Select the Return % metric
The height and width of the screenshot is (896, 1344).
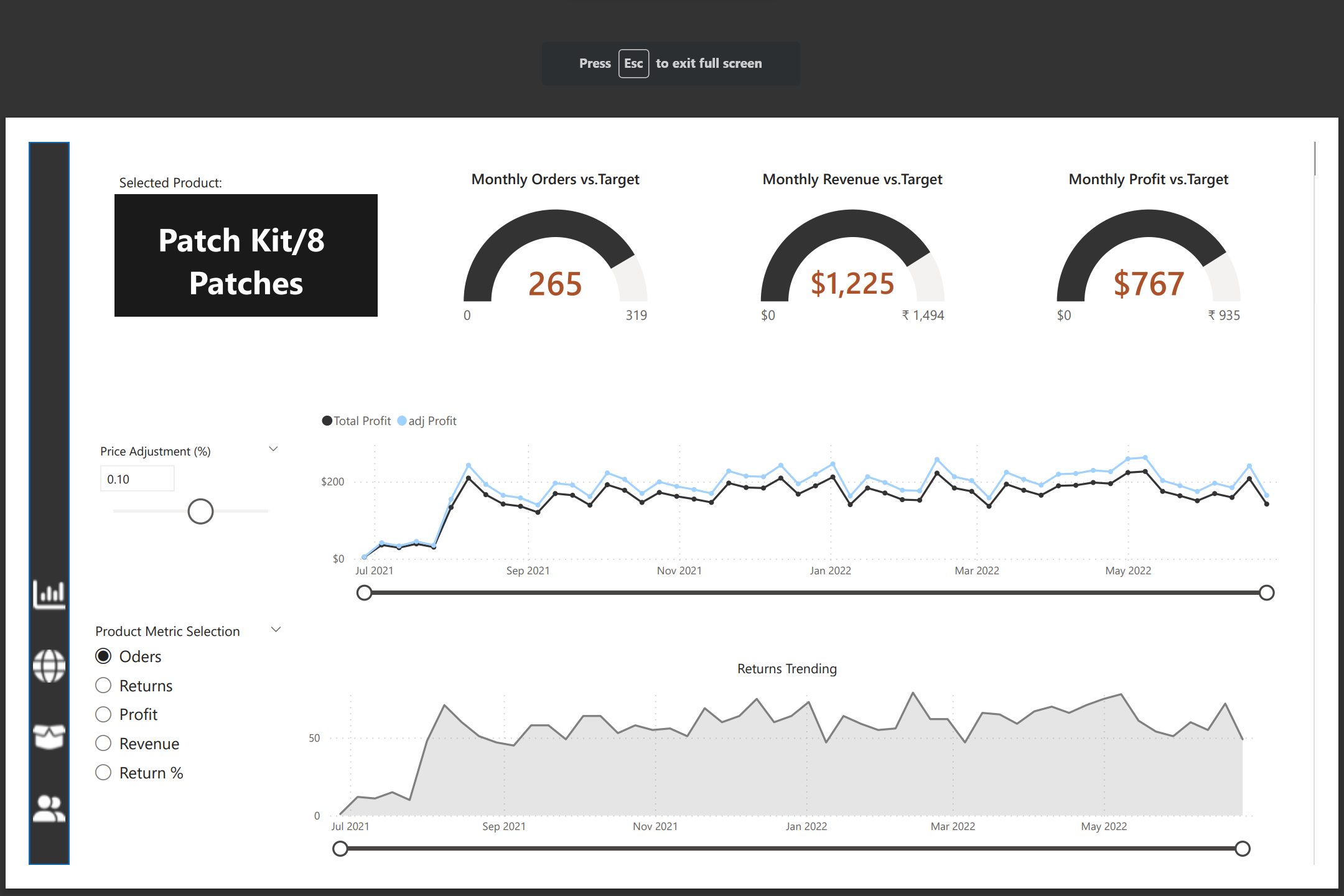(103, 772)
